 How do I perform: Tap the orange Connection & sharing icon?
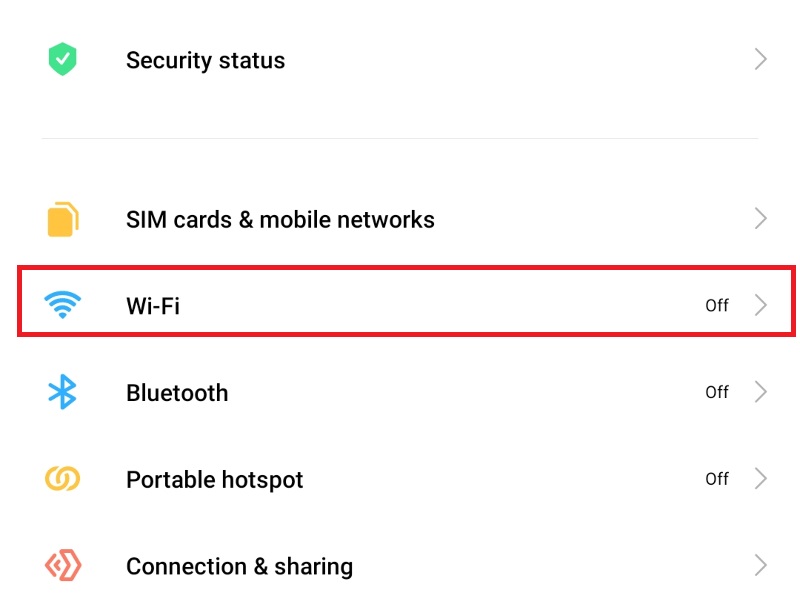point(63,567)
